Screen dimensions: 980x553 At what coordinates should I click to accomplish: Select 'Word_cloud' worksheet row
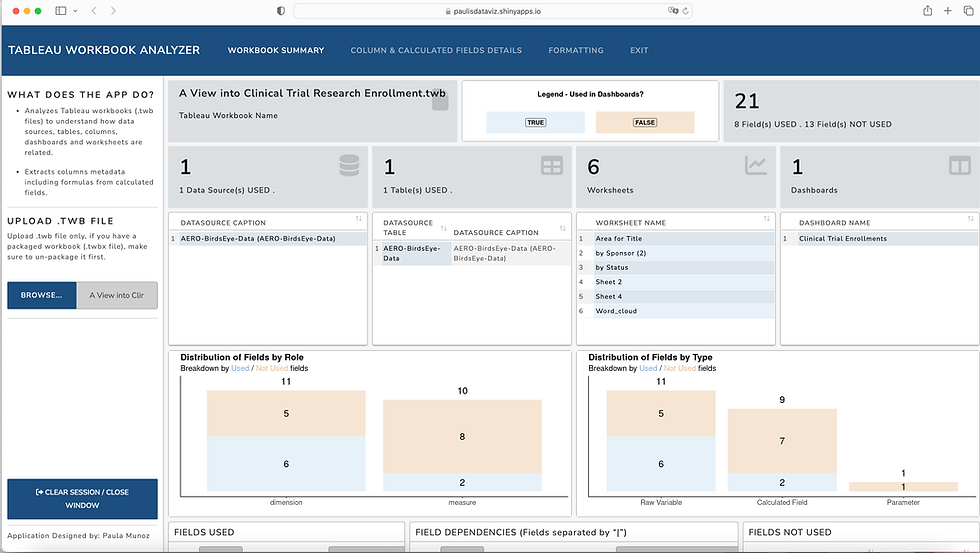click(676, 311)
